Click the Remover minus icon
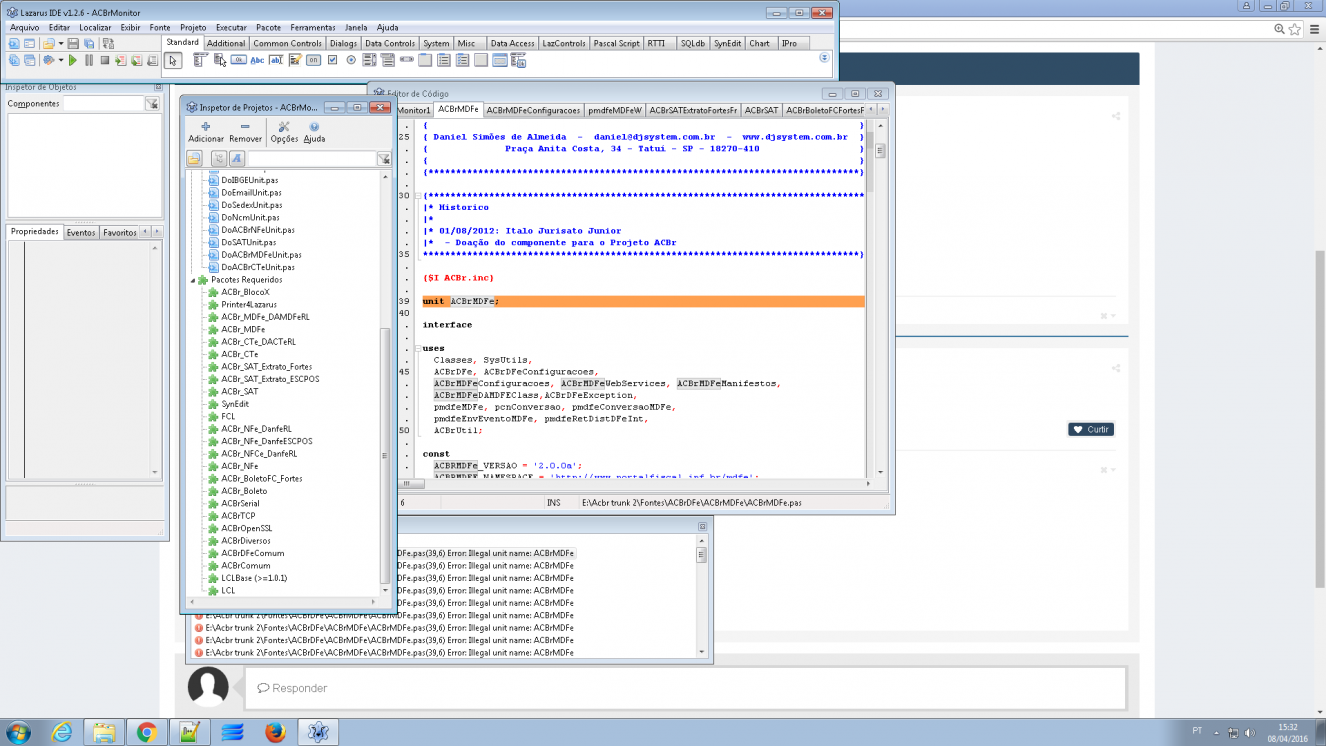Screen dimensions: 1326x746 pos(245,127)
